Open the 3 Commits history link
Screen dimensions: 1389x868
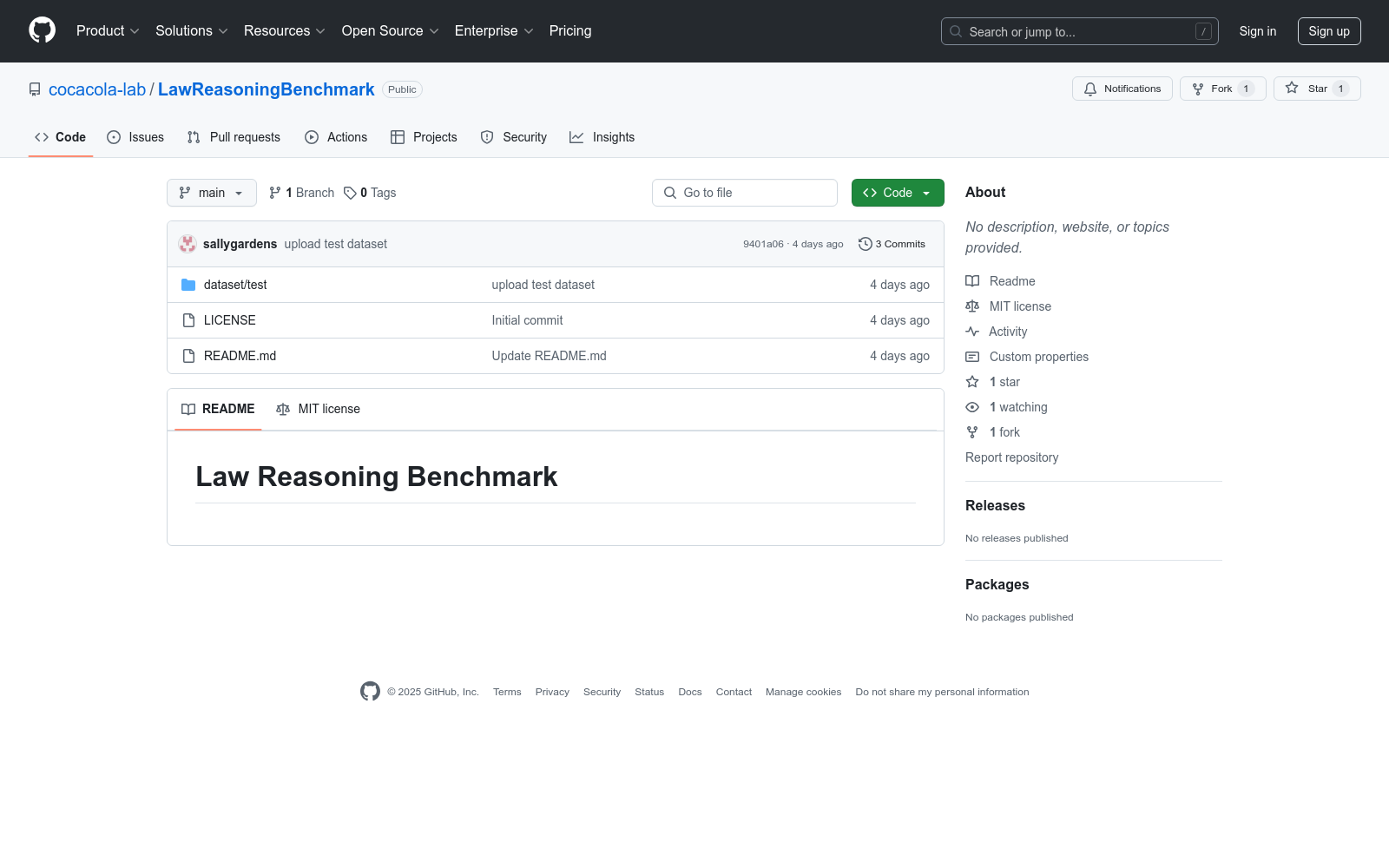click(892, 244)
